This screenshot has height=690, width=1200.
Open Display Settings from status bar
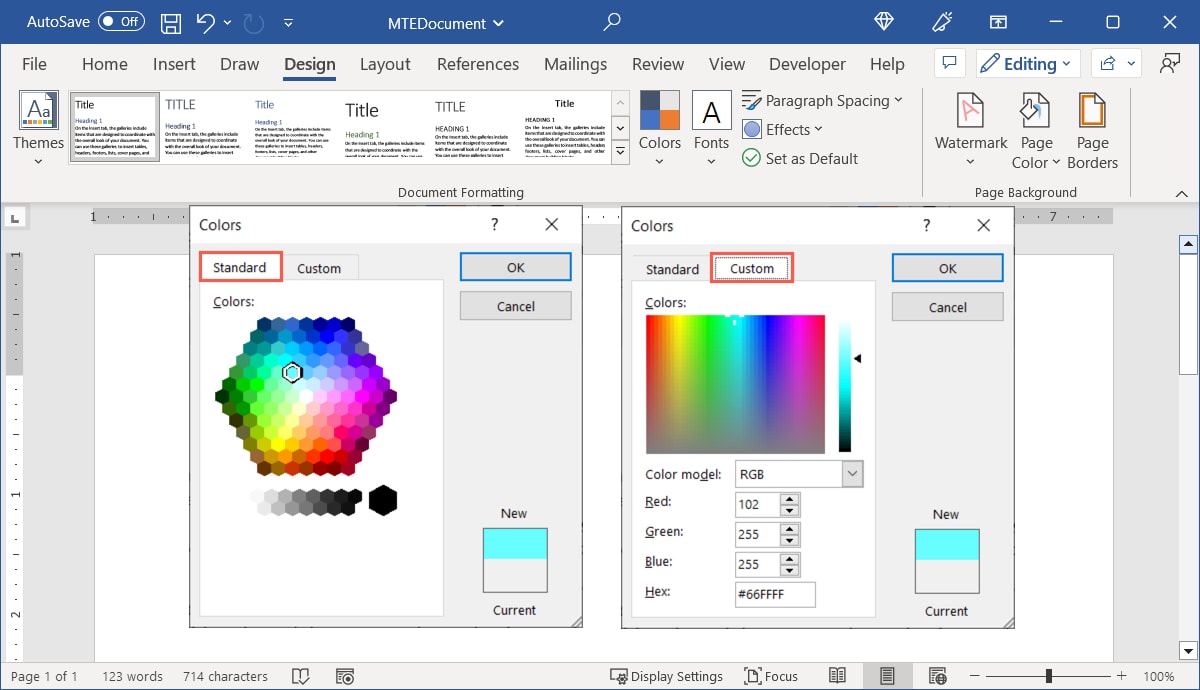(x=666, y=676)
